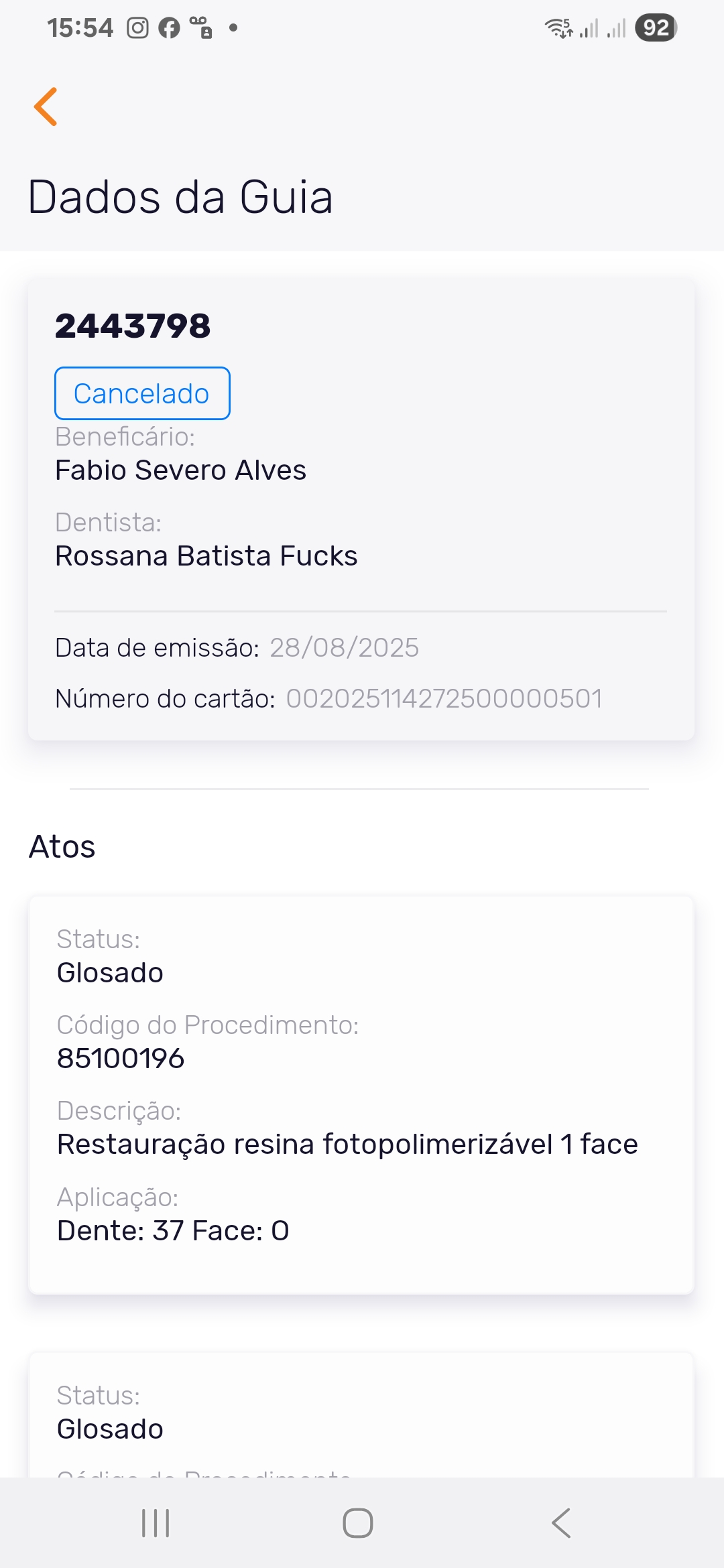The image size is (724, 1568).
Task: Tap the Cancelado status badge
Action: pyautogui.click(x=142, y=393)
